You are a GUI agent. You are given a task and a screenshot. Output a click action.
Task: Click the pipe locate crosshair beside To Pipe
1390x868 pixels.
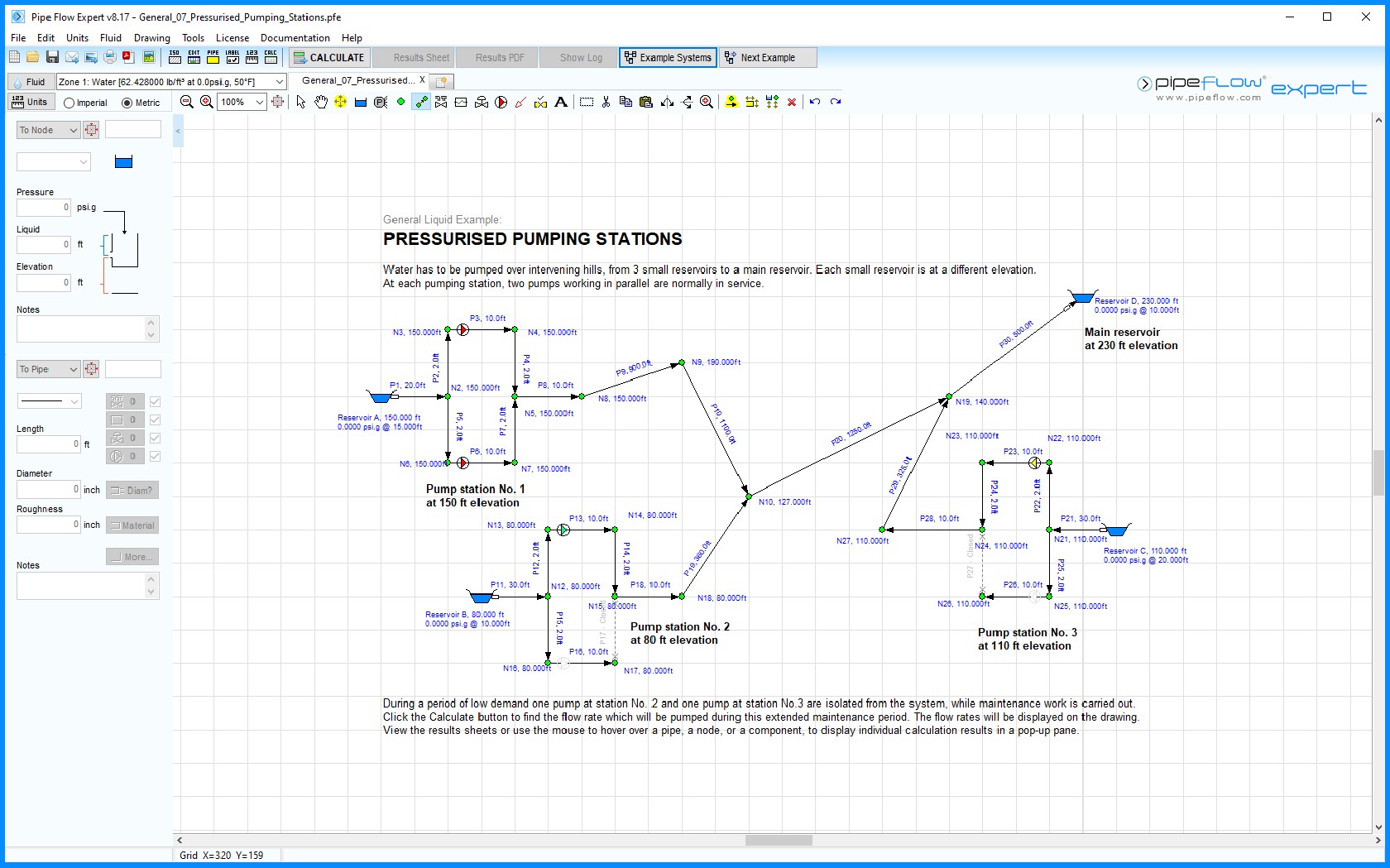91,369
